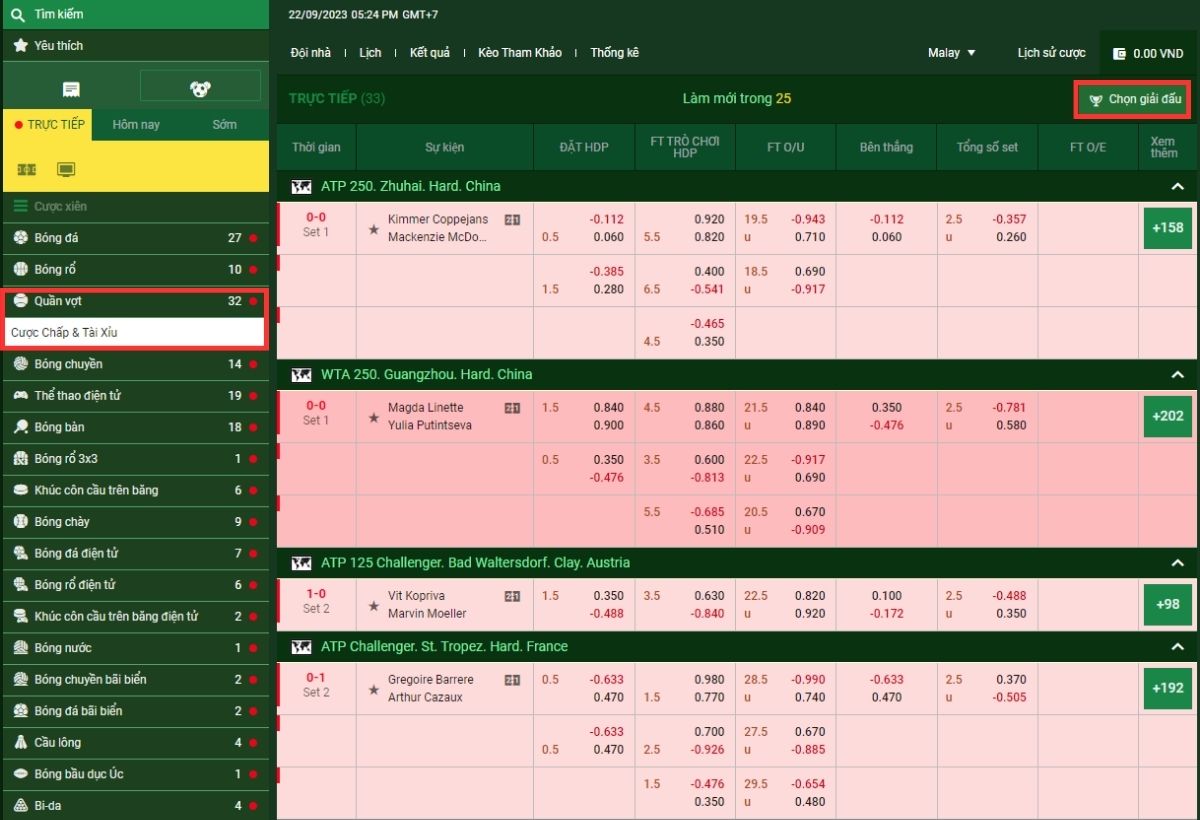Viewport: 1200px width, 820px height.
Task: Switch to the Hôm nay tab
Action: click(x=136, y=125)
